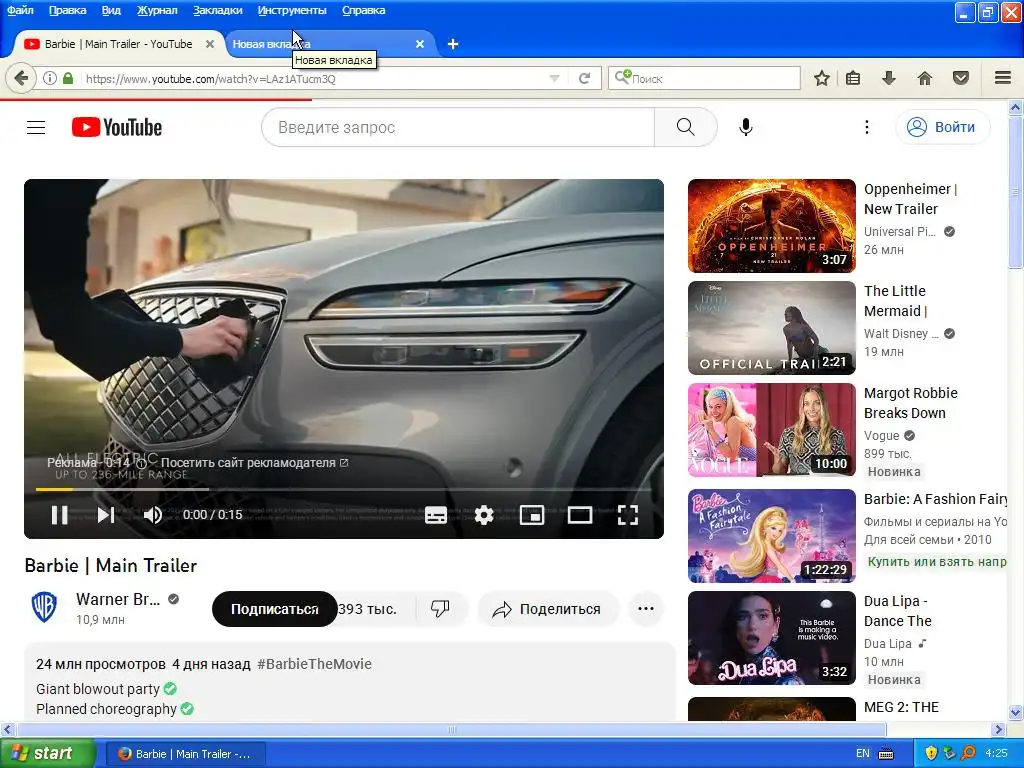Mute the video volume
The image size is (1024, 768).
(153, 515)
